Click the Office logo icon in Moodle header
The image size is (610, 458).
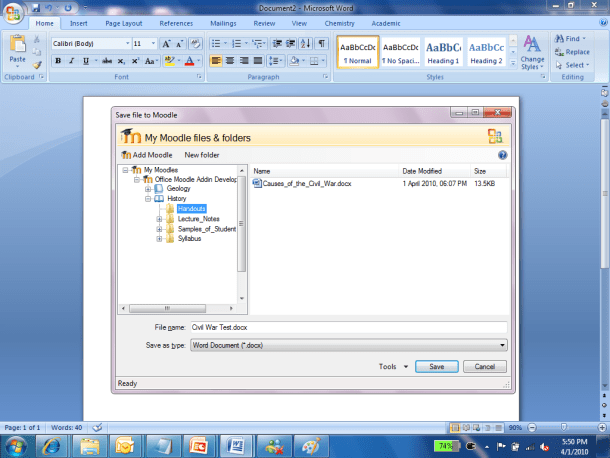coord(495,137)
